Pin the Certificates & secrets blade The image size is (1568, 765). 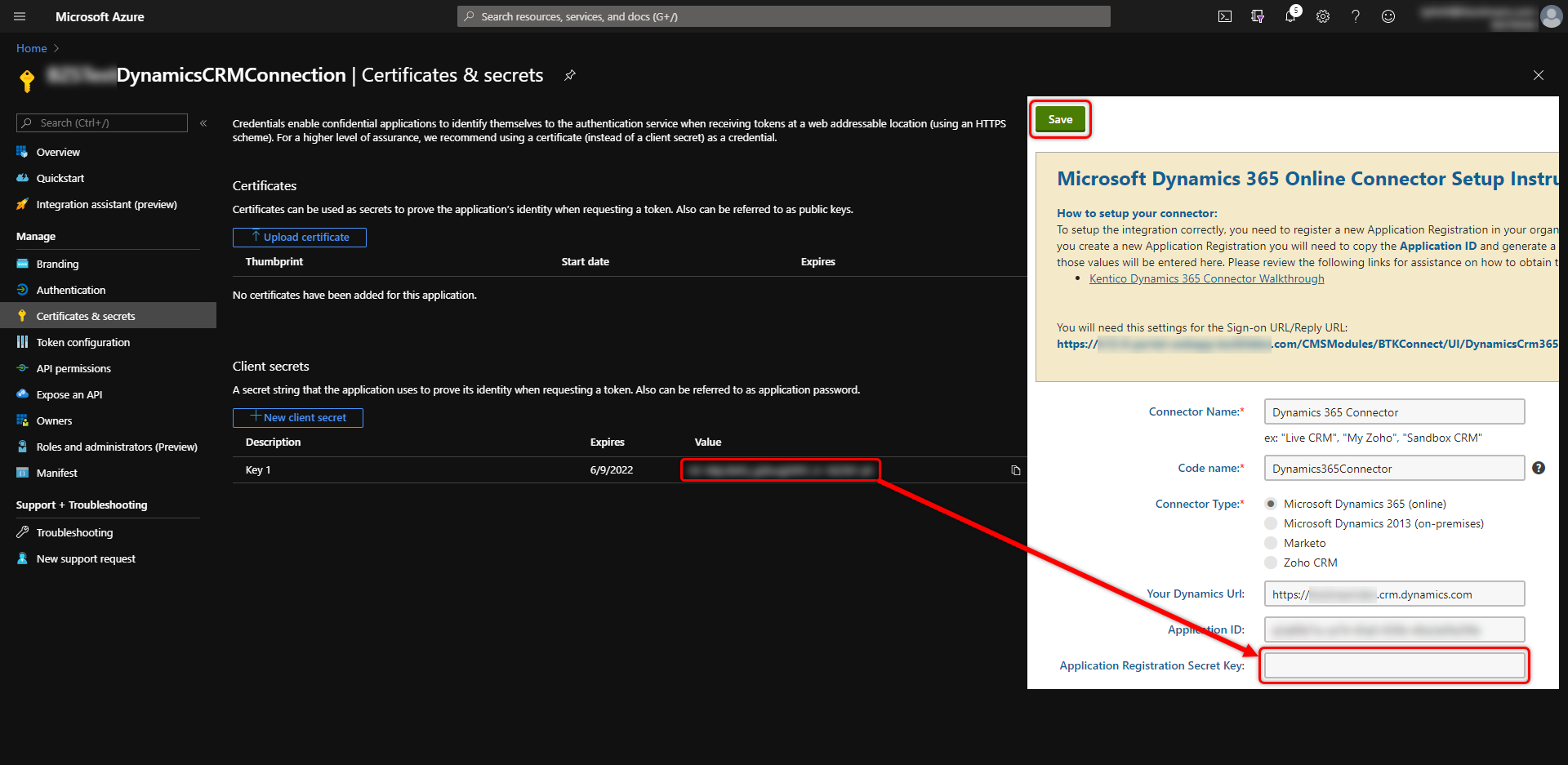coord(570,75)
